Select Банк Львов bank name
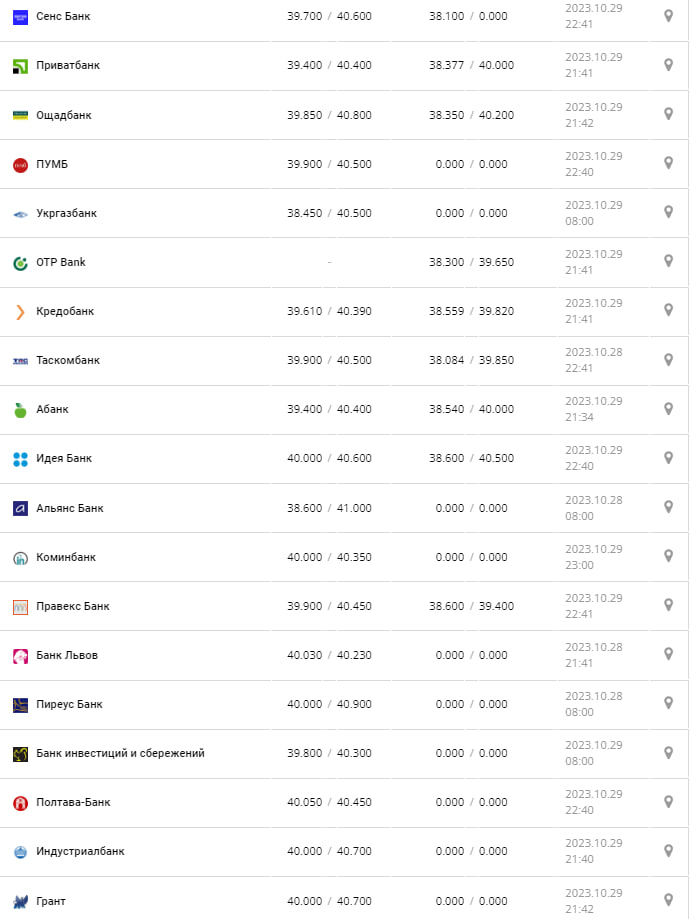690x919 pixels. point(66,655)
